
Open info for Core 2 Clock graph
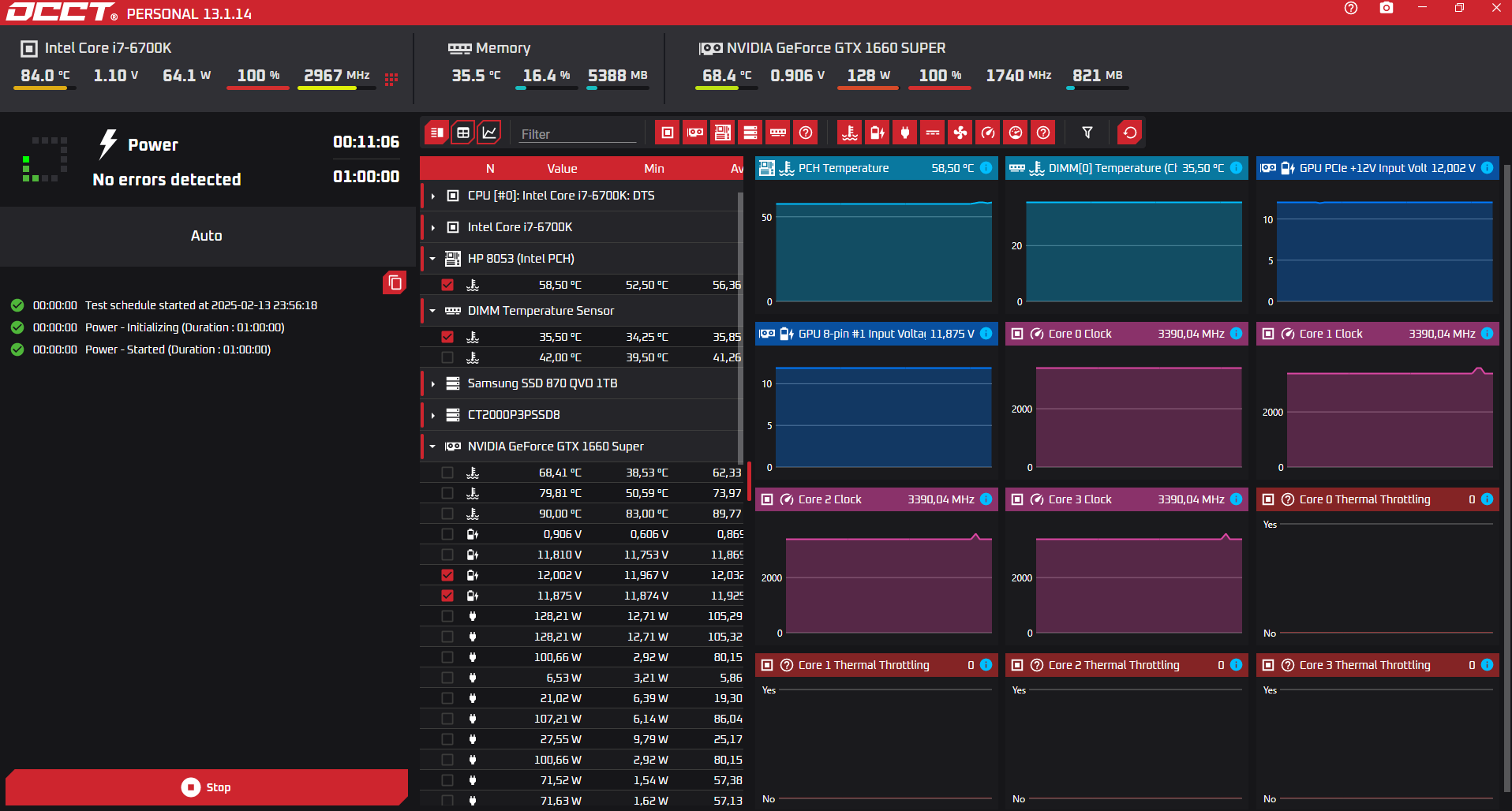point(986,499)
